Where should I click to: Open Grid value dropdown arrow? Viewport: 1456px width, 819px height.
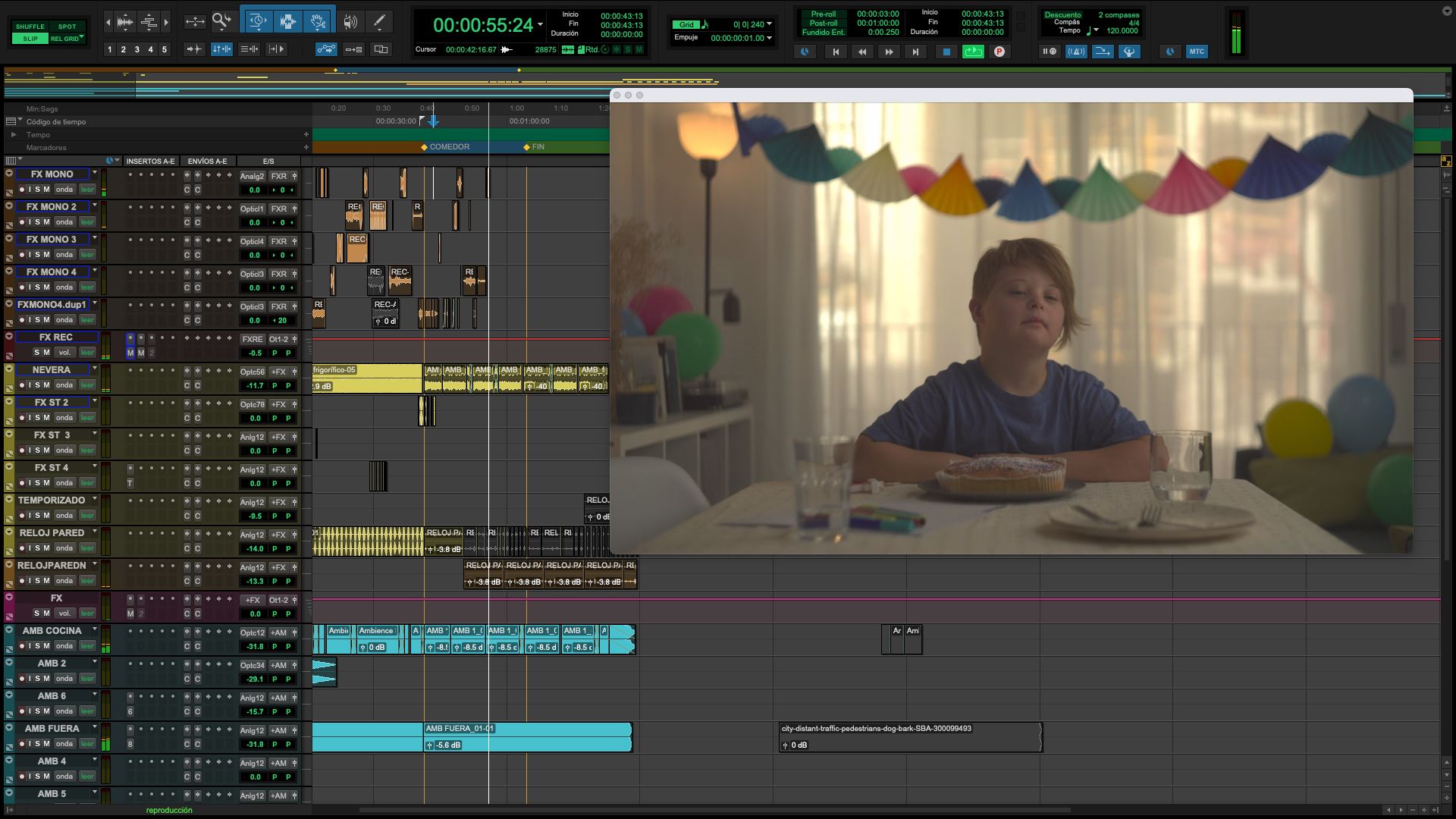click(x=770, y=24)
